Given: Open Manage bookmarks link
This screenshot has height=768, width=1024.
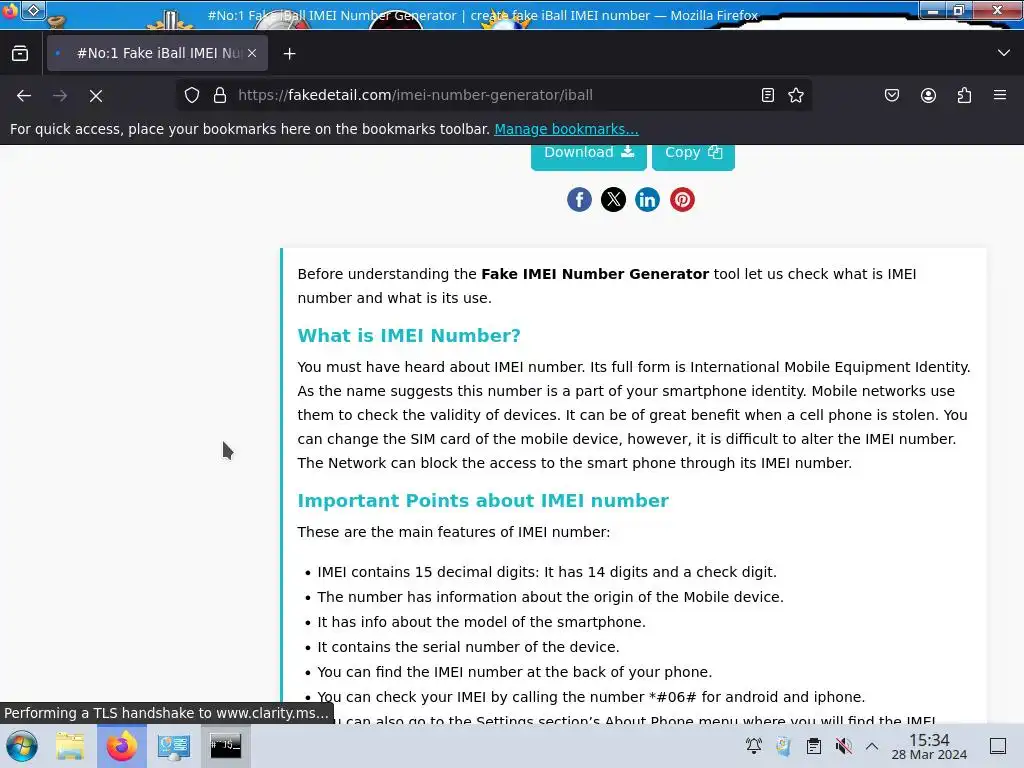Looking at the screenshot, I should [x=566, y=129].
